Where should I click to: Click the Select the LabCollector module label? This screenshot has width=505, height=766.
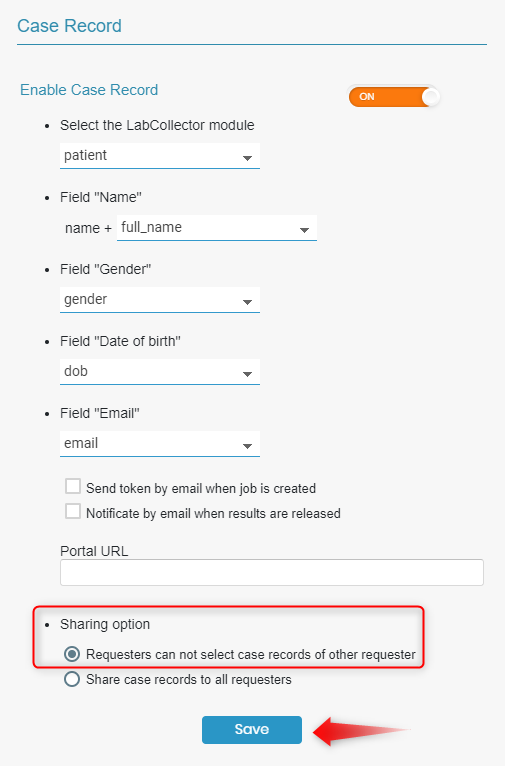click(157, 125)
